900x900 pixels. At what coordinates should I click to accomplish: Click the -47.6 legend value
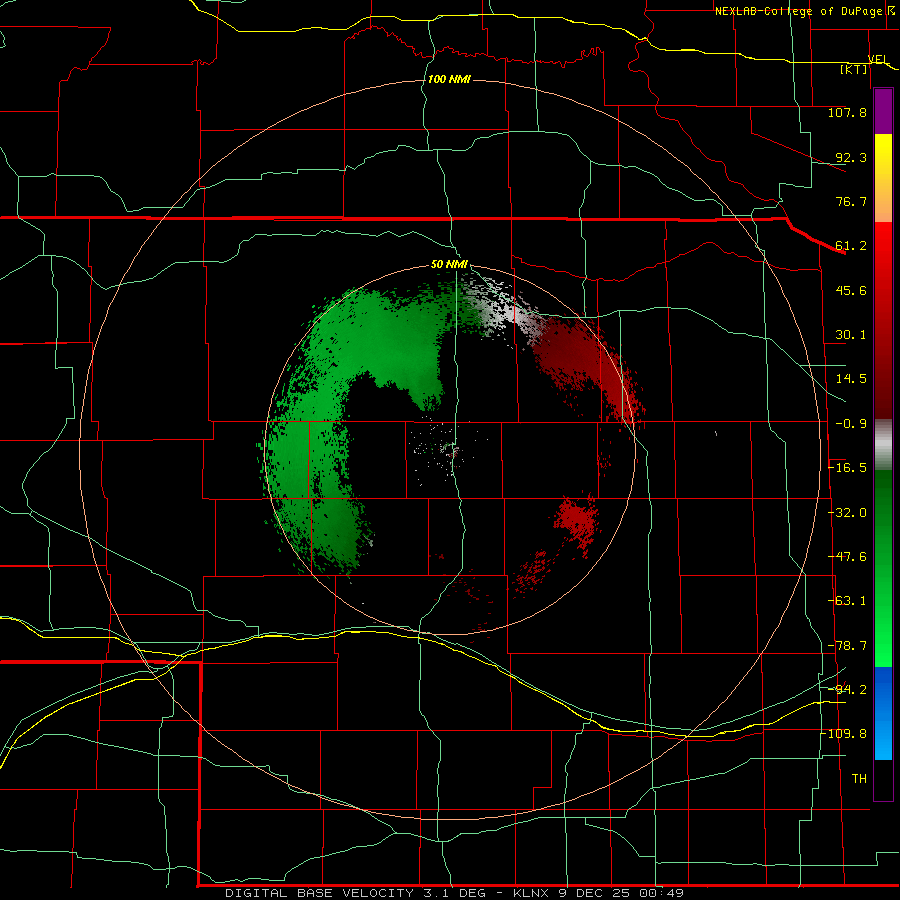tap(847, 557)
